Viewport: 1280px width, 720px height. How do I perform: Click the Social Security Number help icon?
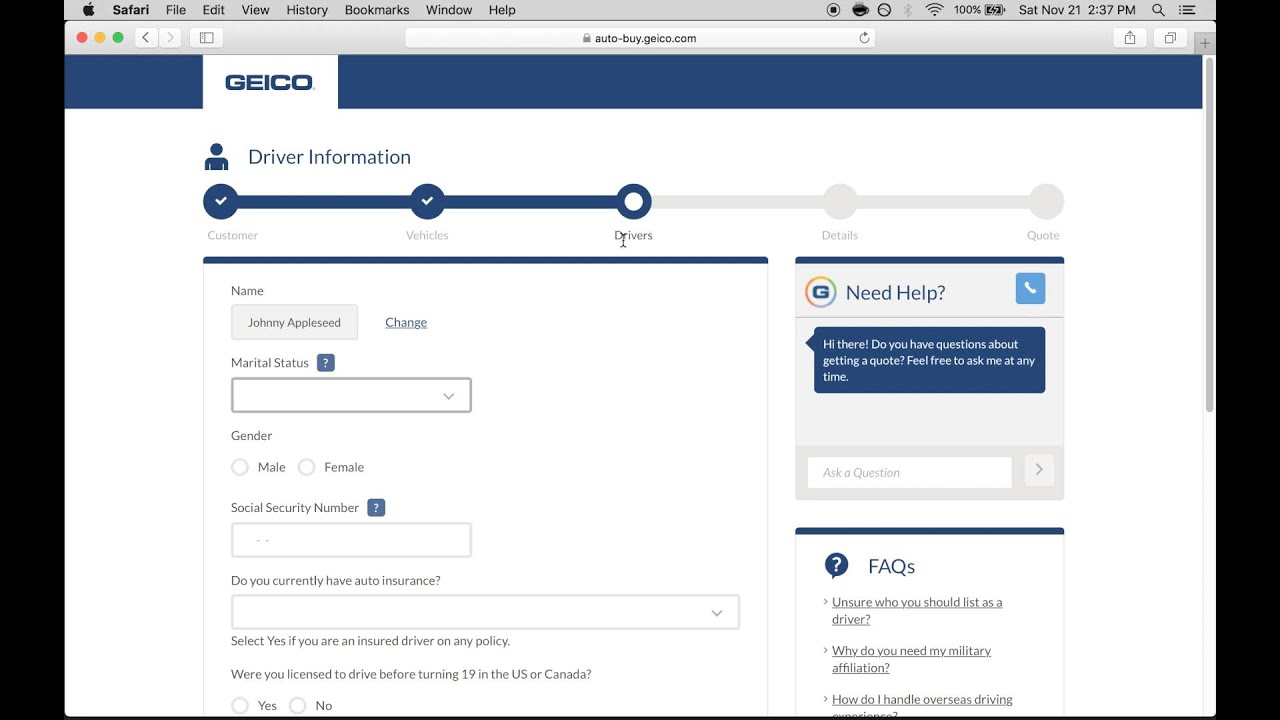point(376,508)
